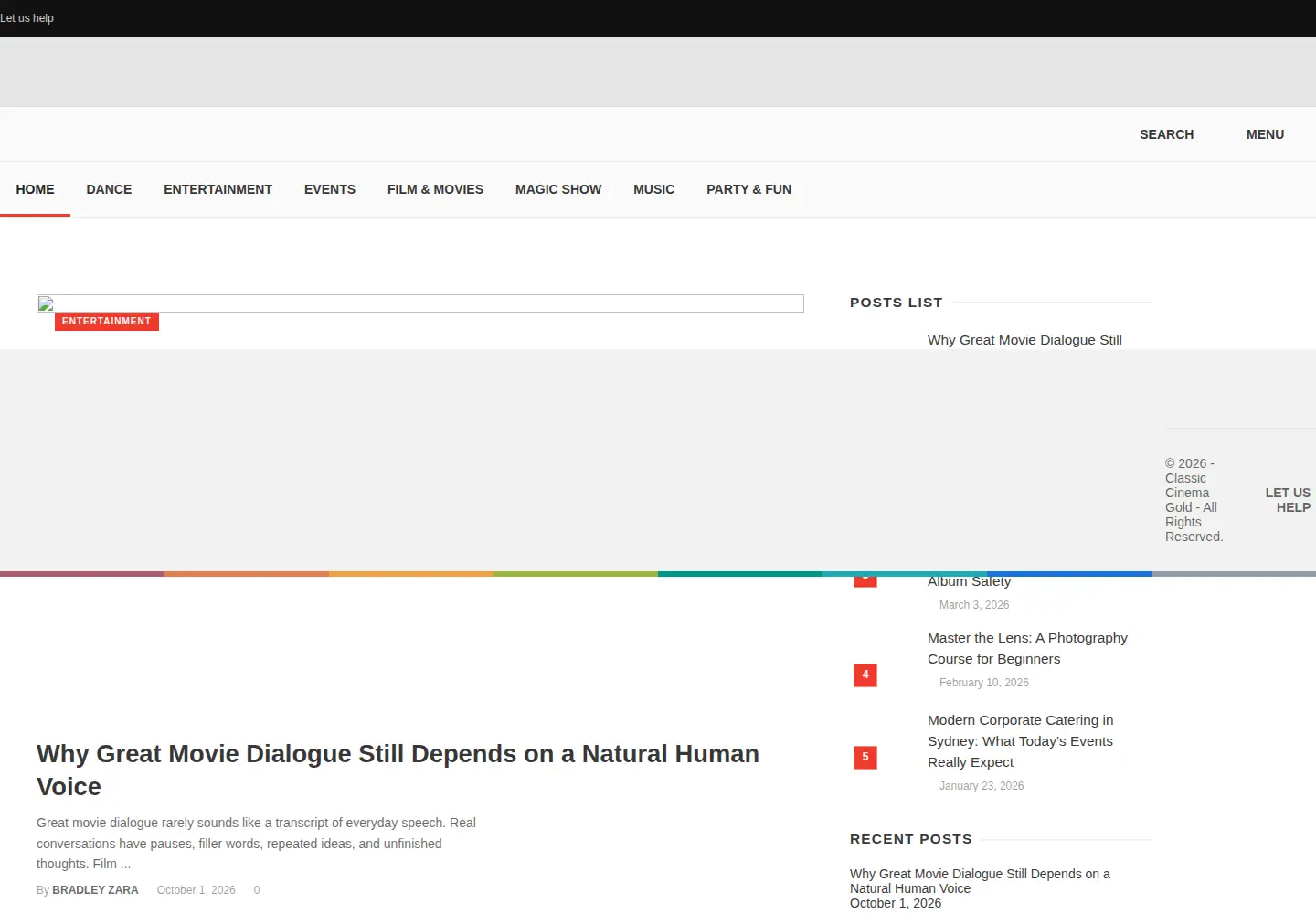Open Modern Corporate Catering in Sydney post

point(1020,741)
